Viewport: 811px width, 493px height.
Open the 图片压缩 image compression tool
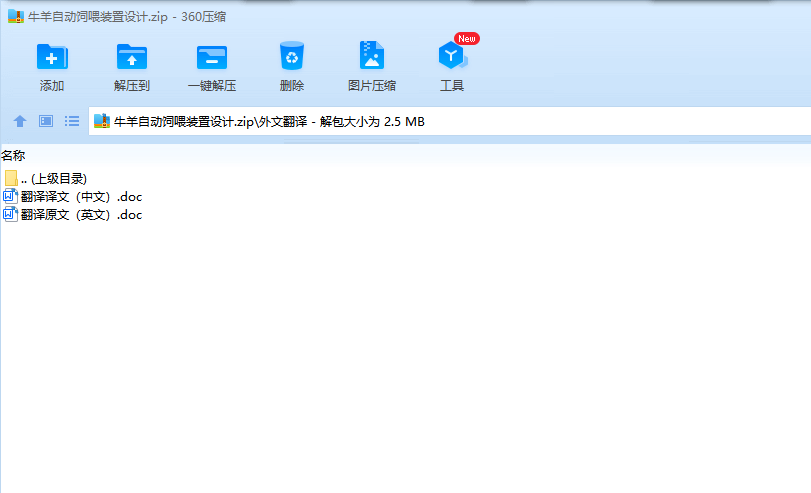(372, 55)
